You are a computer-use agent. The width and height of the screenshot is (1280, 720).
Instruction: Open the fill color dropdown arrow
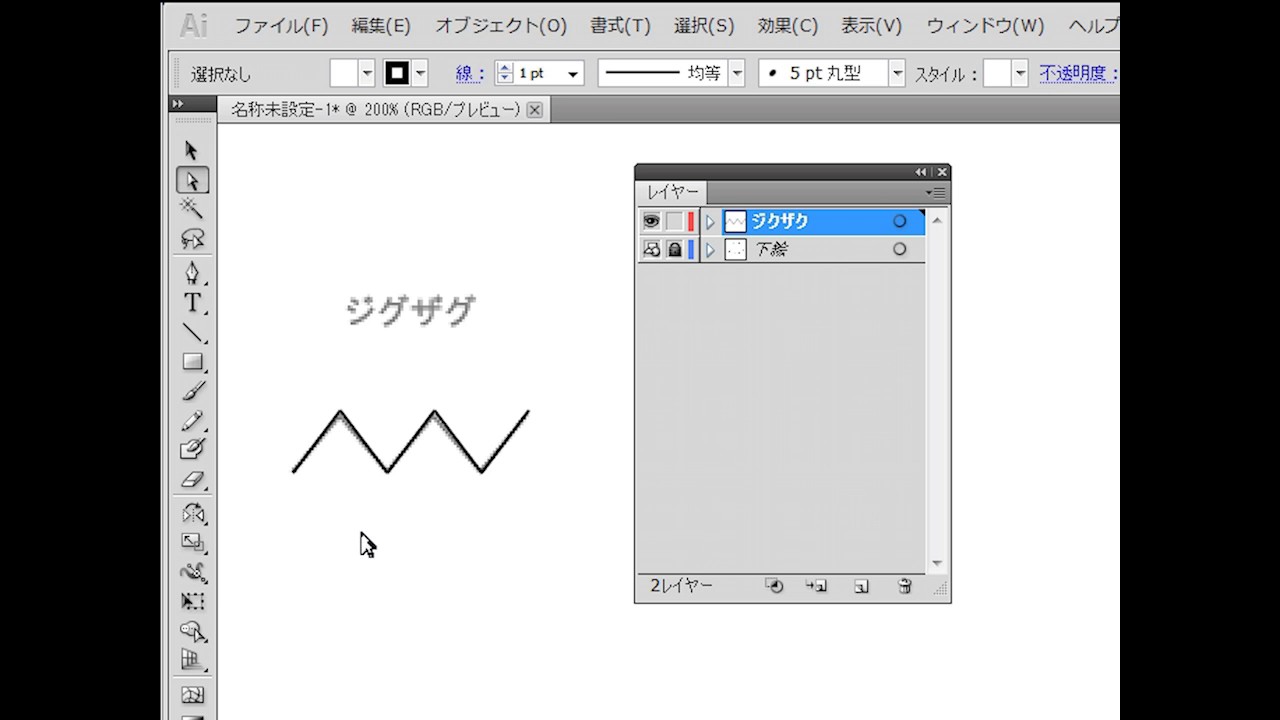pos(367,73)
